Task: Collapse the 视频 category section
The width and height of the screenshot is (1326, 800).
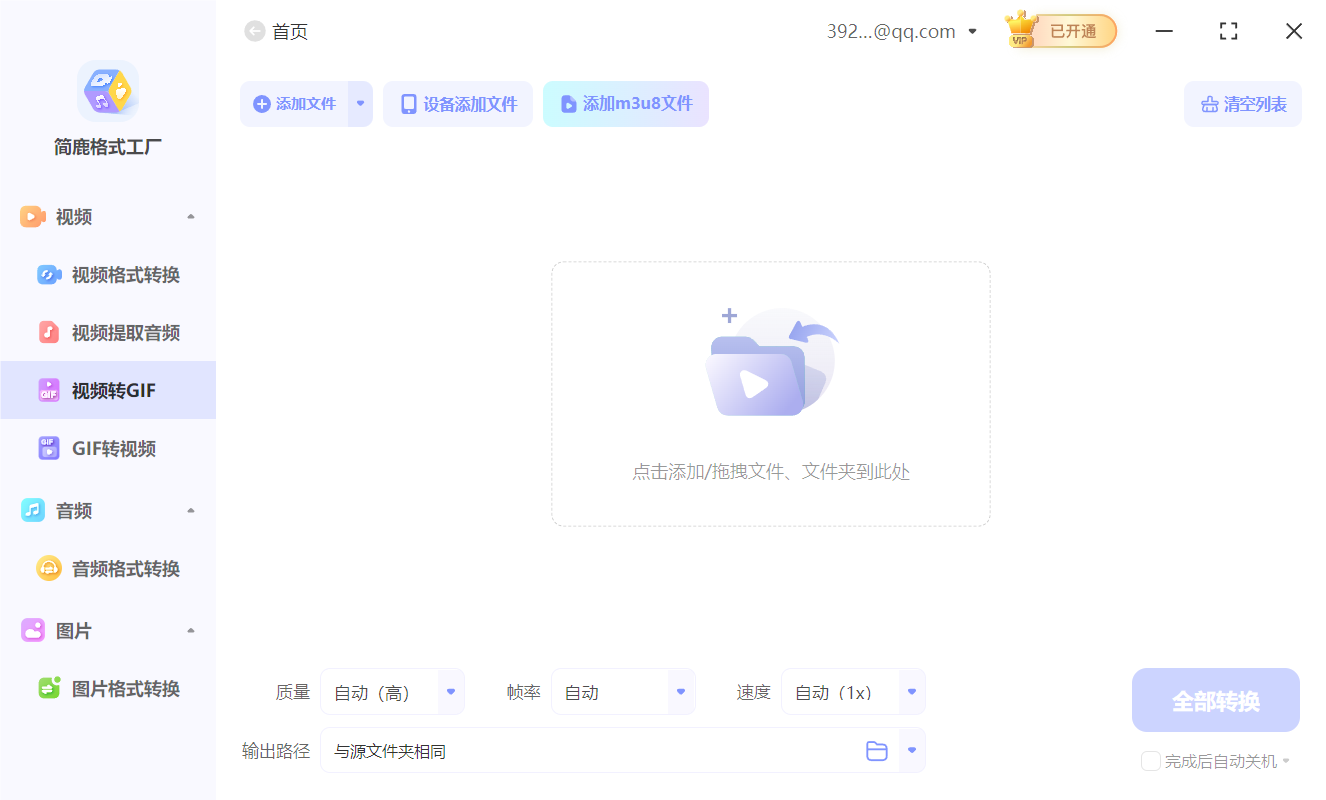Action: [190, 216]
